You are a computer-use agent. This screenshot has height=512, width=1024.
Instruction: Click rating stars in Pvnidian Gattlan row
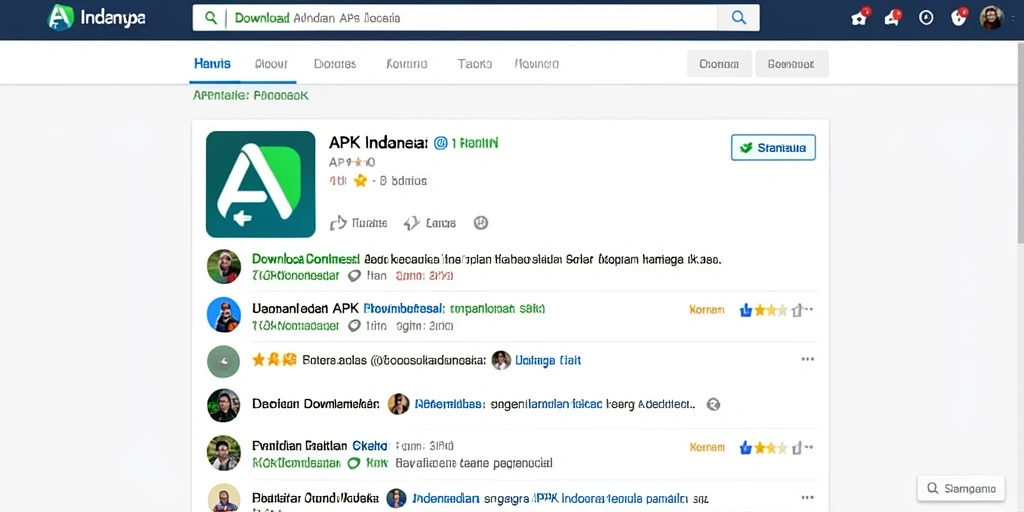[771, 448]
